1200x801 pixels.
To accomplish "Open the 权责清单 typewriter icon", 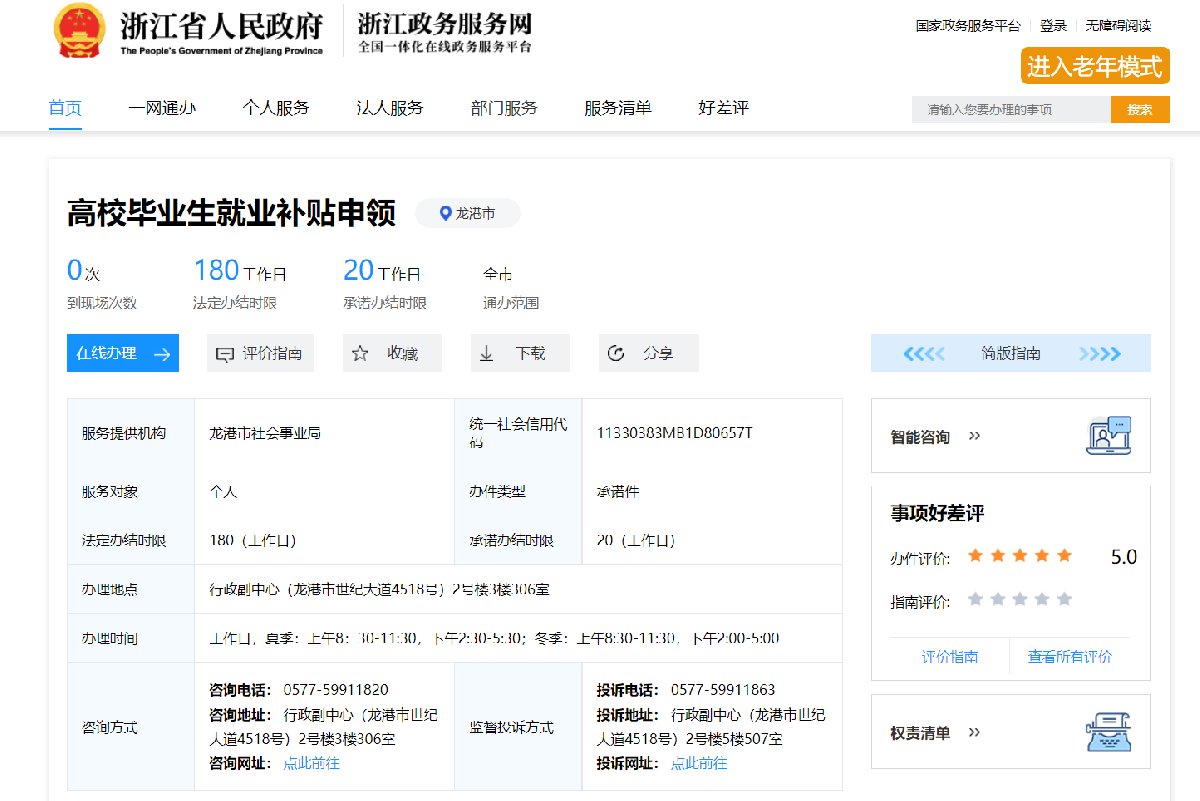I will pos(1108,732).
